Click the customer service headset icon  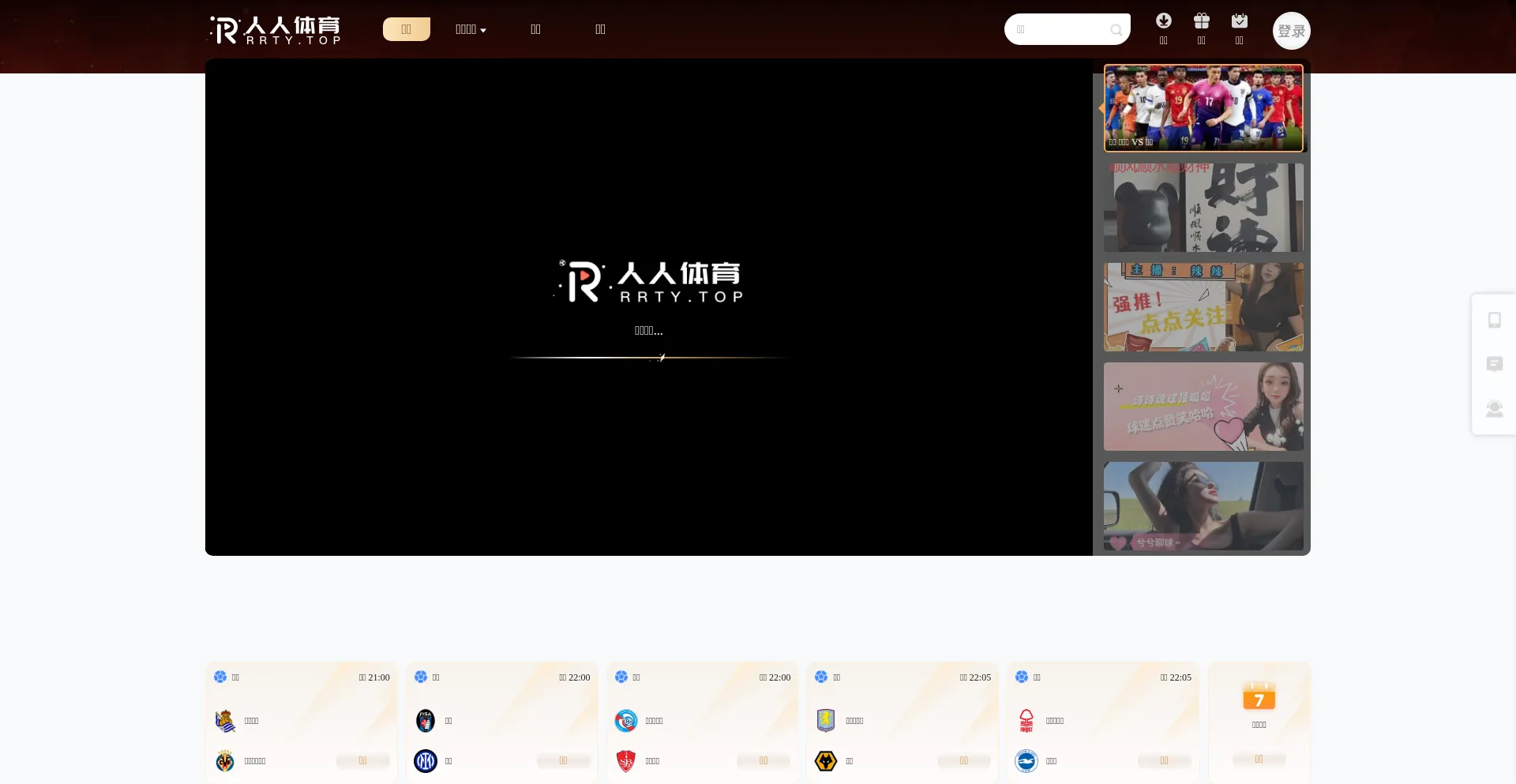(x=1494, y=408)
